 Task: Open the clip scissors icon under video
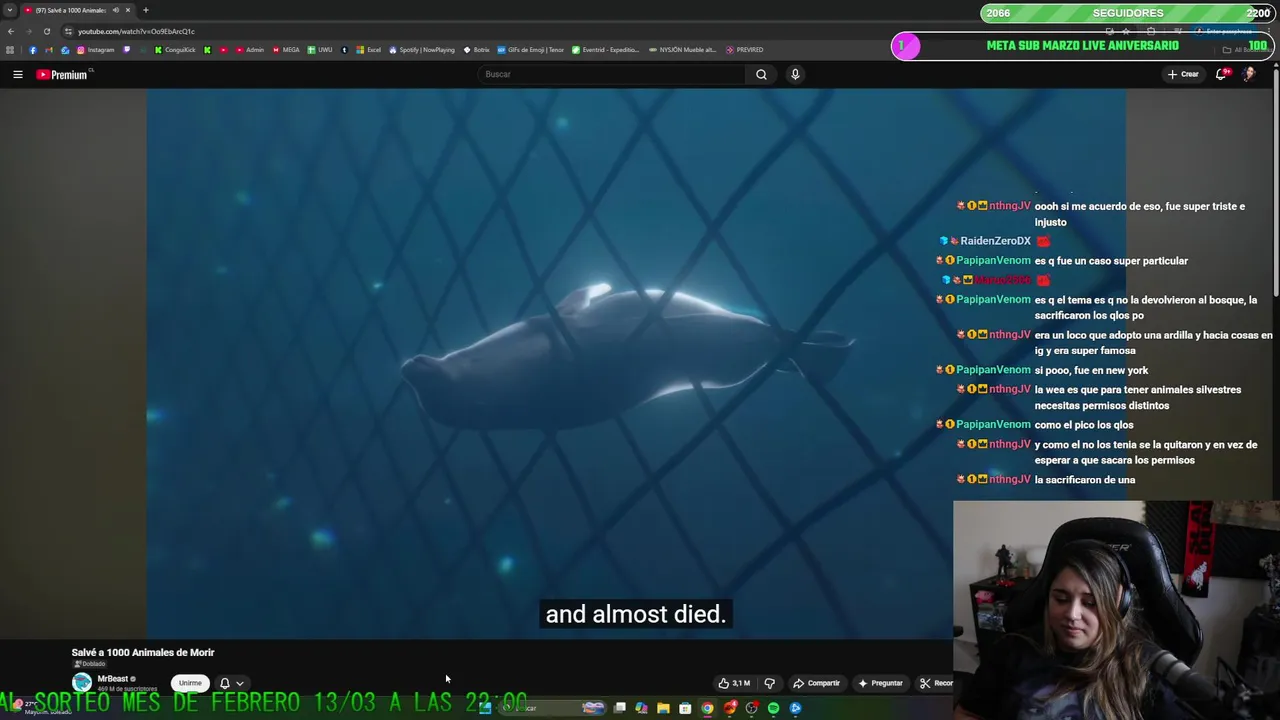[925, 683]
